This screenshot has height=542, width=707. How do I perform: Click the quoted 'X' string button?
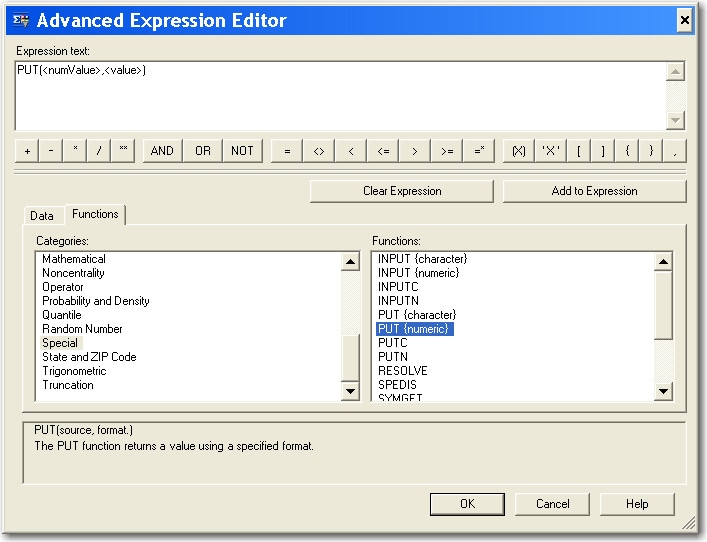point(550,151)
